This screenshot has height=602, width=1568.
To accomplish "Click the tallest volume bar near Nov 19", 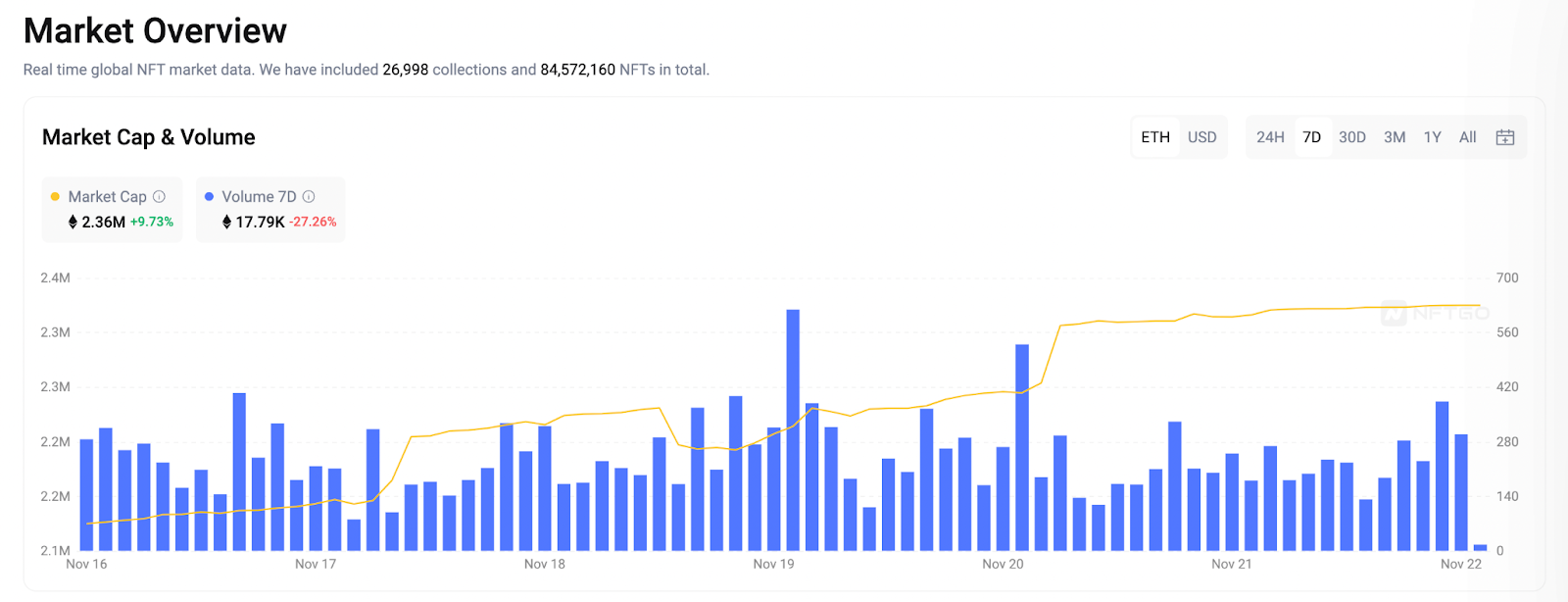I will click(793, 431).
